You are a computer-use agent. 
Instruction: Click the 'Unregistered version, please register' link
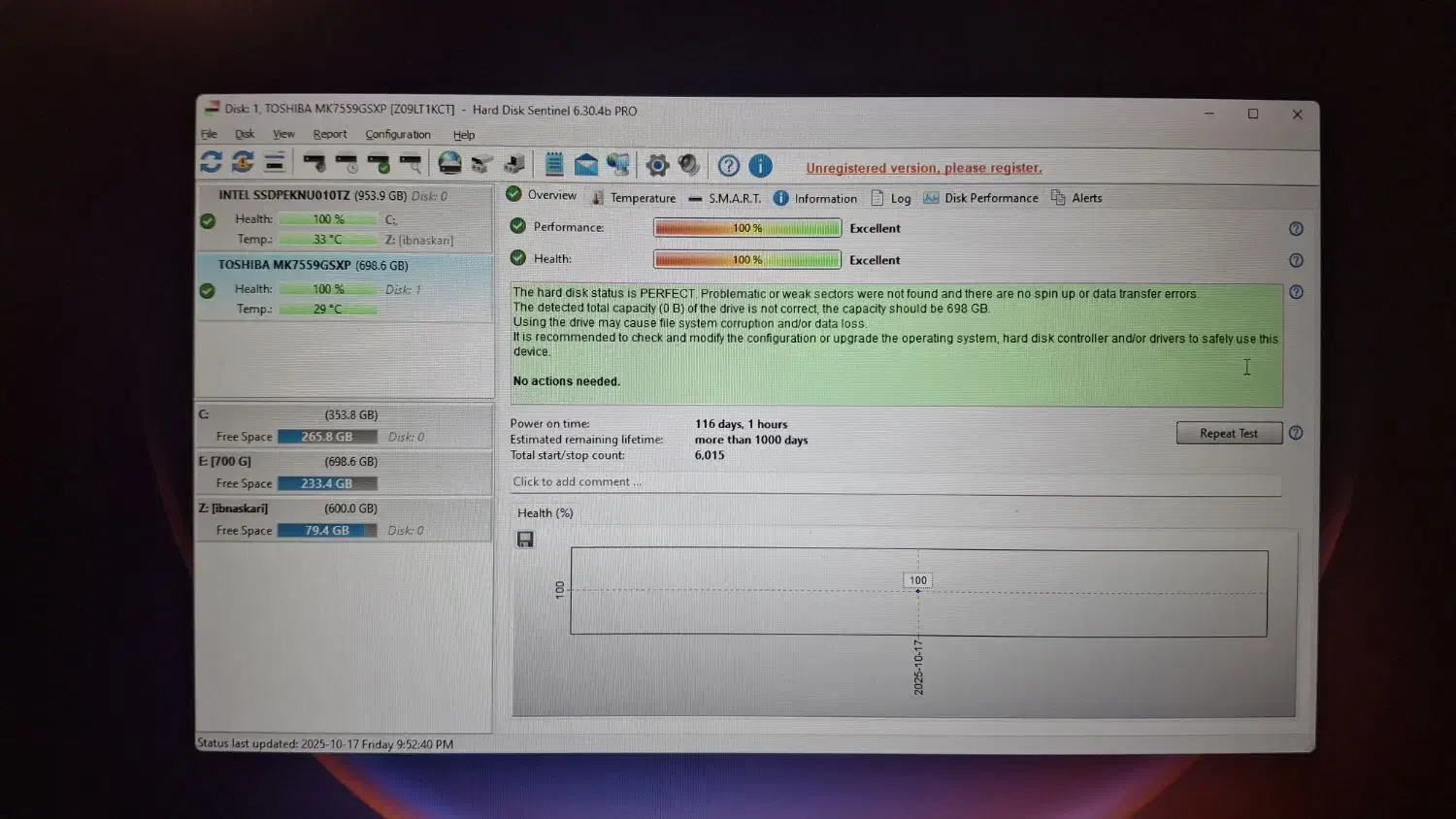pos(924,168)
